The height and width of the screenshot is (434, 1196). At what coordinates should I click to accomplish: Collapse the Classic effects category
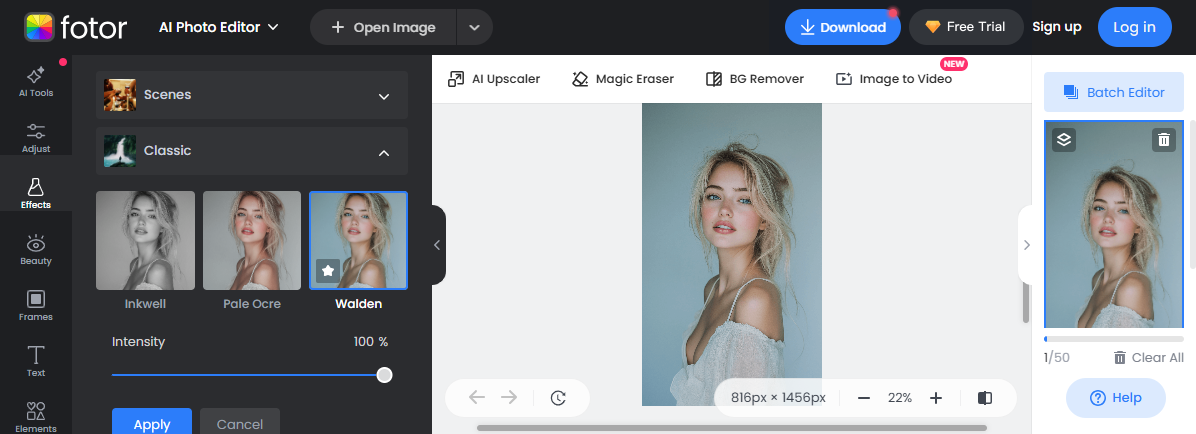(252, 151)
